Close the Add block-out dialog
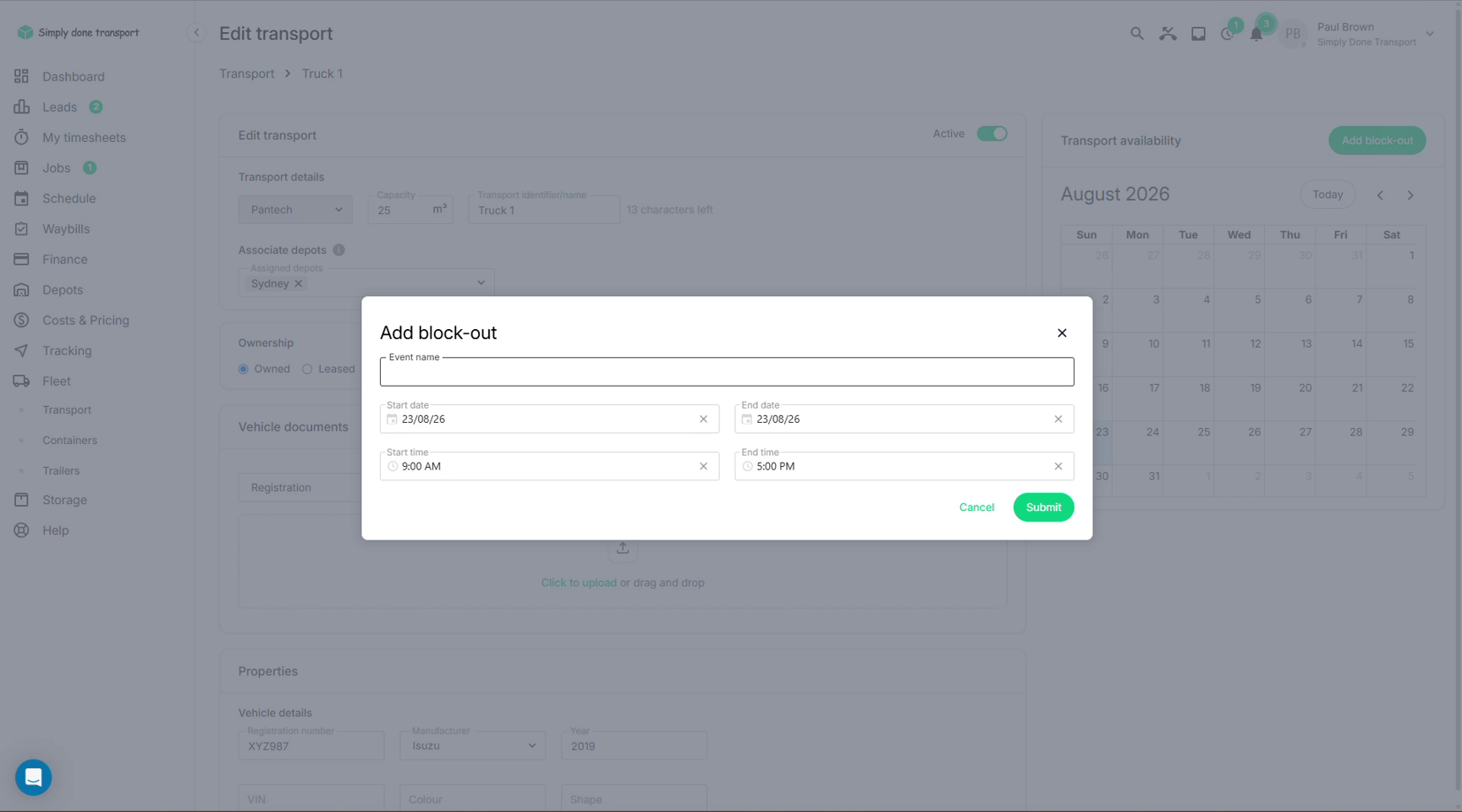 (1062, 333)
